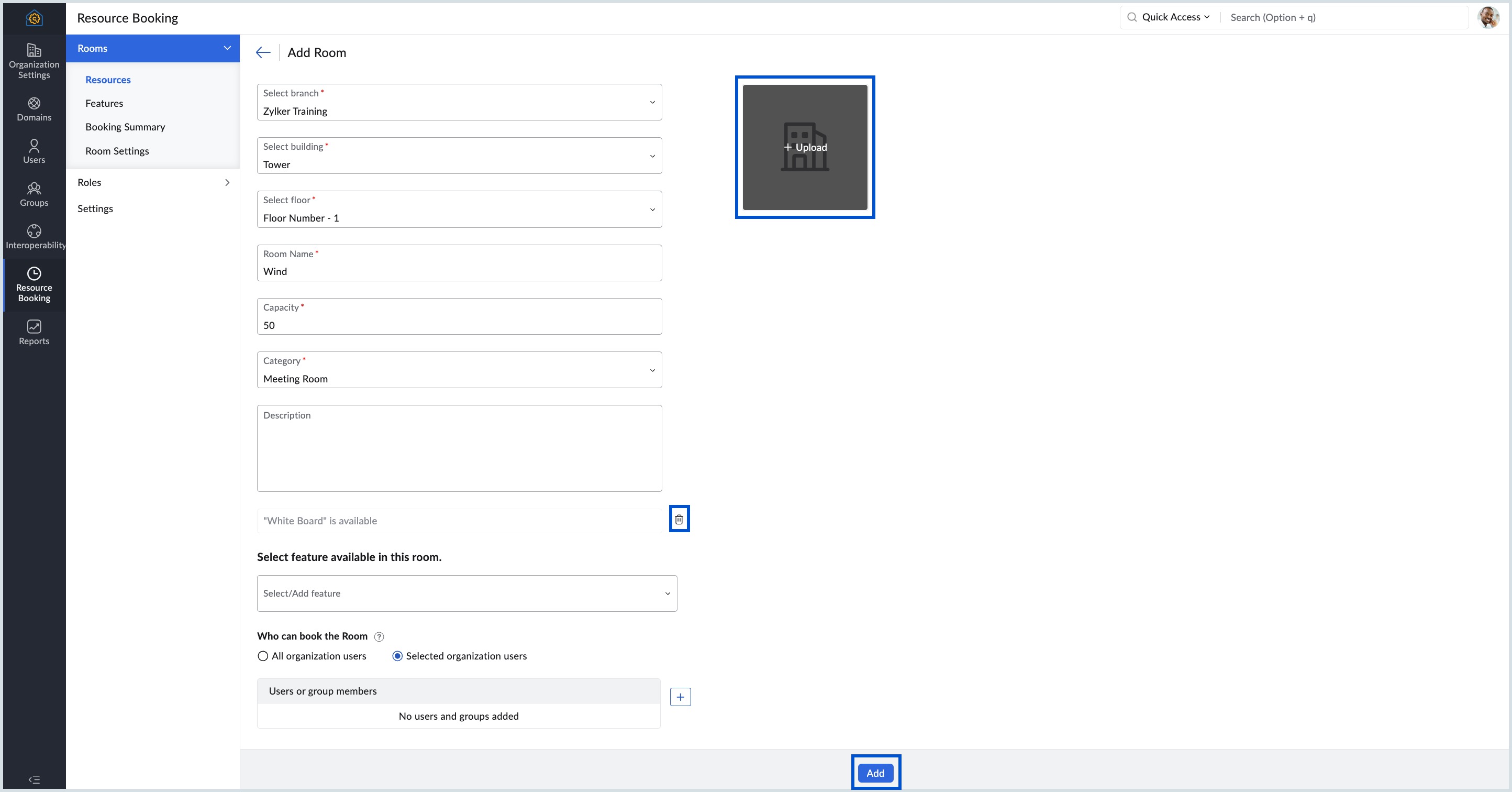Open Room Settings submenu item
The height and width of the screenshot is (792, 1512).
pos(117,151)
